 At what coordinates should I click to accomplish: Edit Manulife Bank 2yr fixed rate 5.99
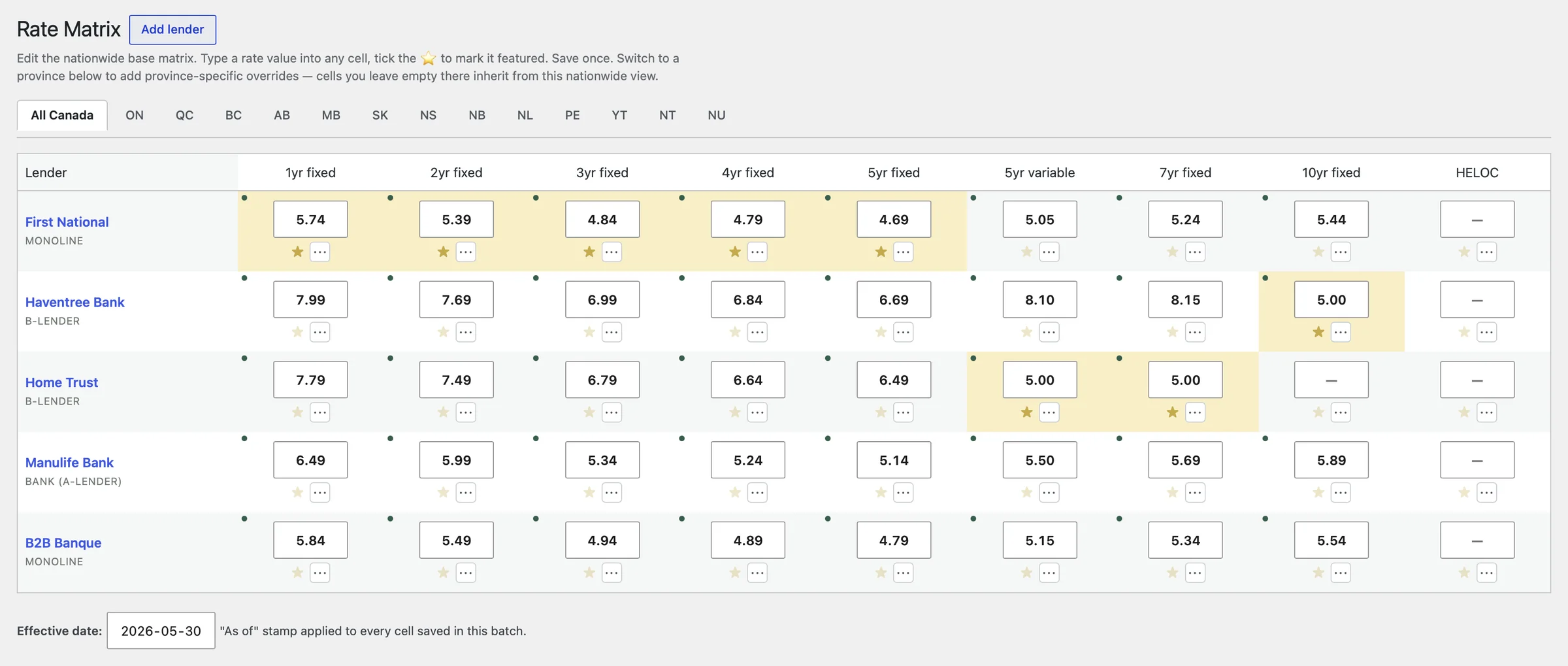point(456,460)
